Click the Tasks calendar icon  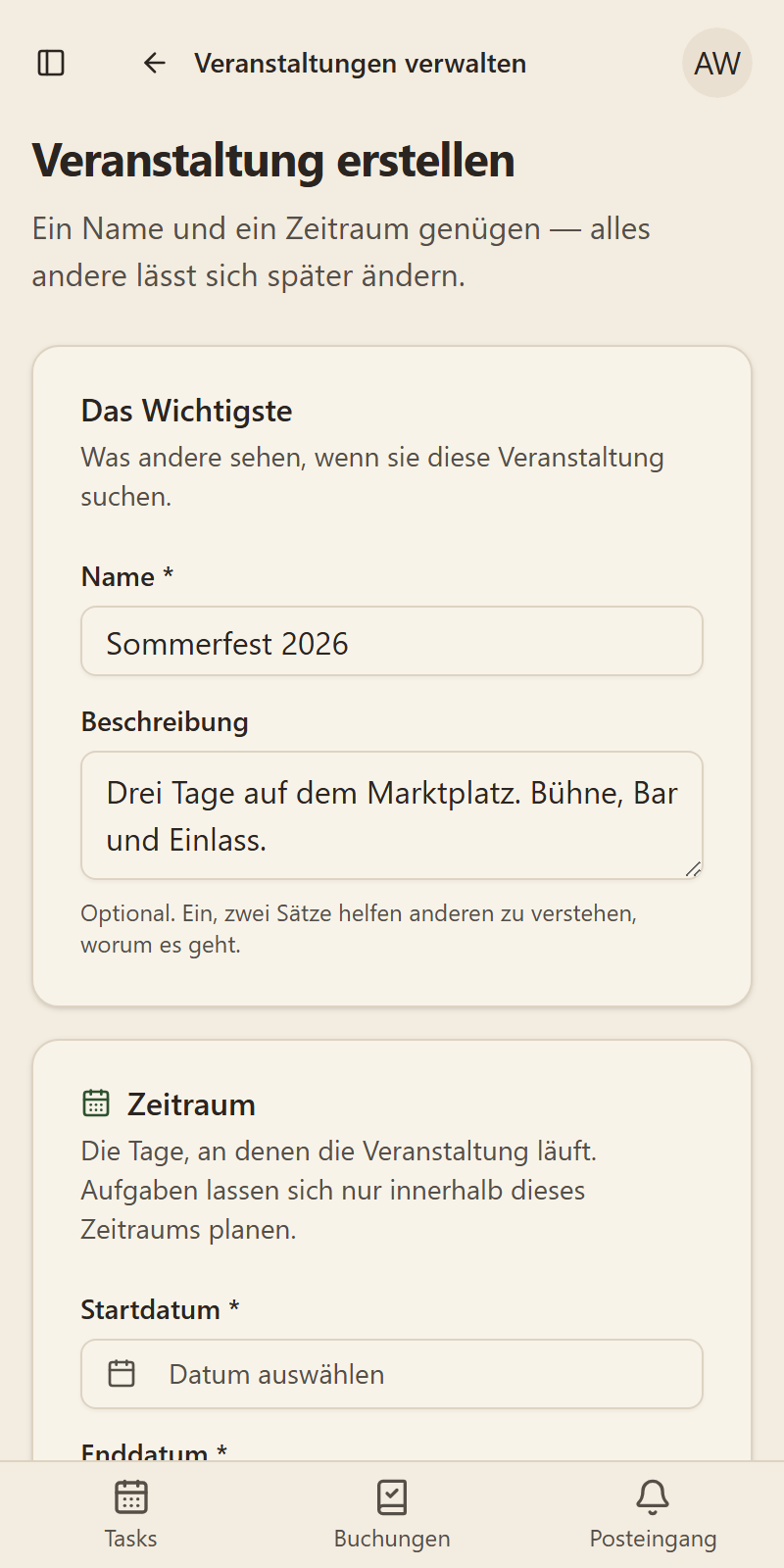coord(130,1497)
